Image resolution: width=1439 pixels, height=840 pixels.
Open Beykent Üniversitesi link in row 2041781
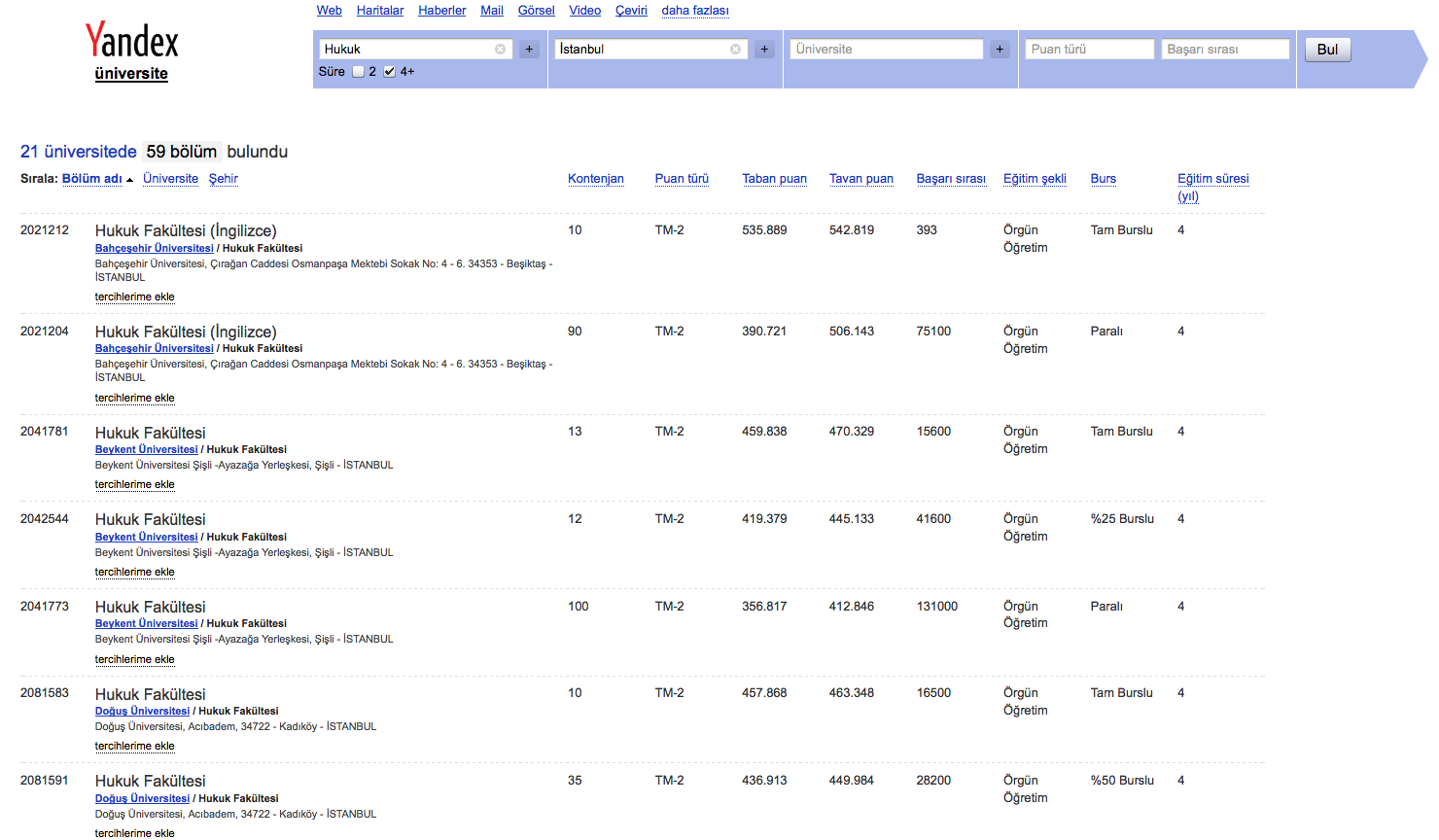146,449
